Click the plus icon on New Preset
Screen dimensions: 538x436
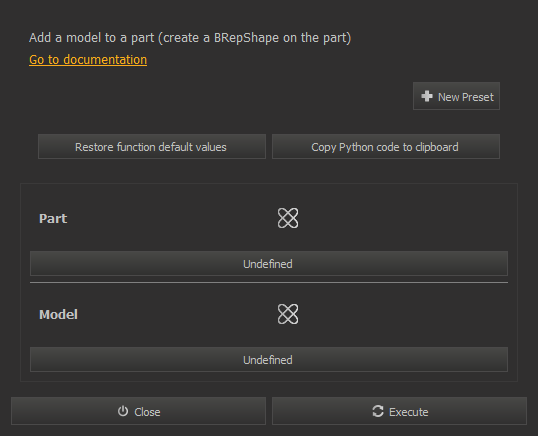coord(426,96)
